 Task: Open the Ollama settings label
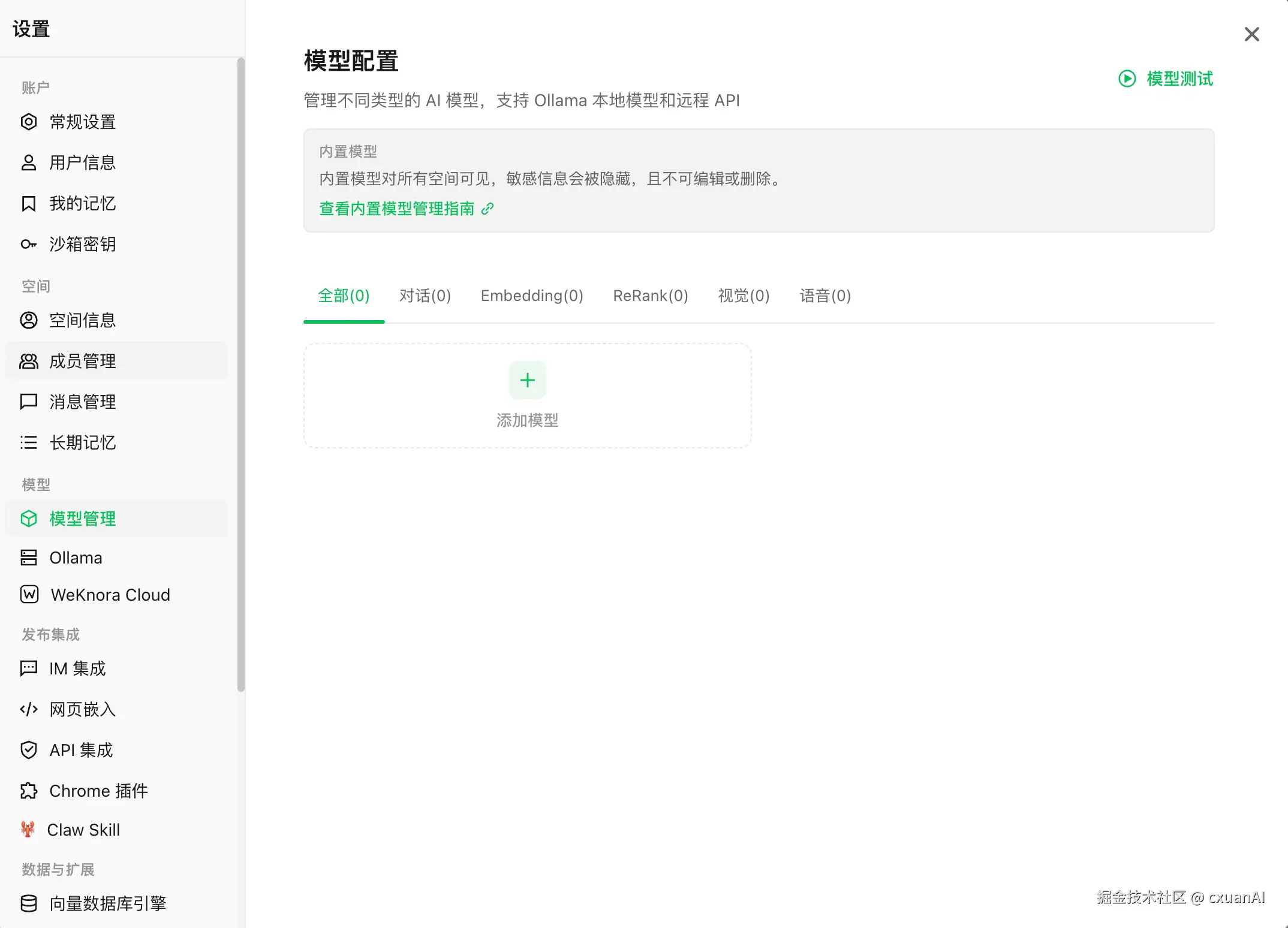tap(76, 558)
